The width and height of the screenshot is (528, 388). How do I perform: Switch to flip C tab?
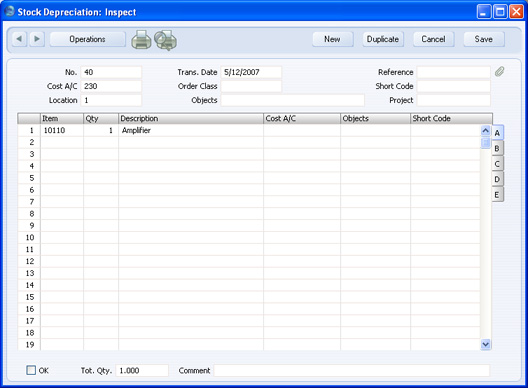(x=497, y=164)
